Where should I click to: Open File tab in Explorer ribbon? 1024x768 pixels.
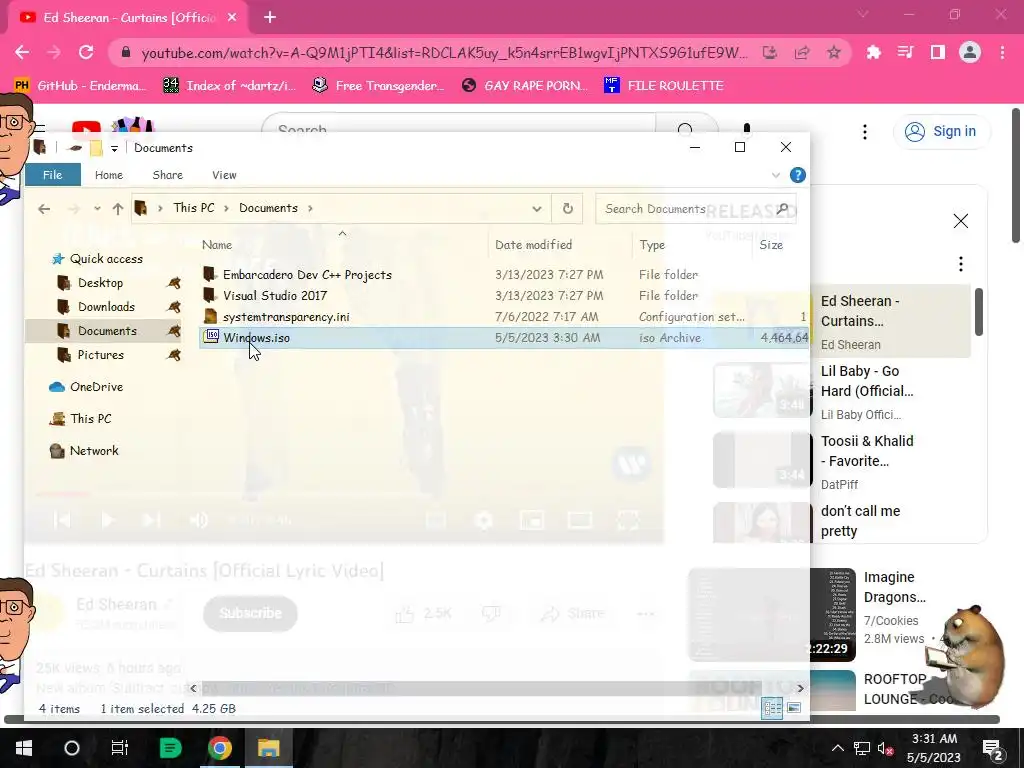(x=52, y=175)
